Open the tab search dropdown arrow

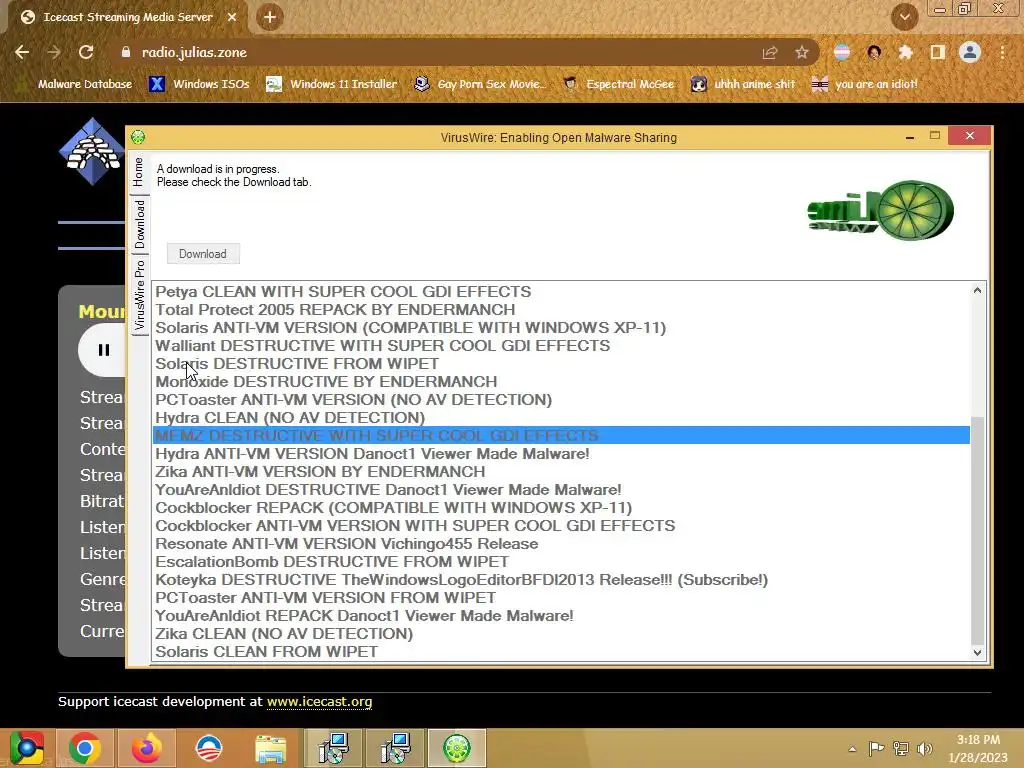(x=904, y=17)
